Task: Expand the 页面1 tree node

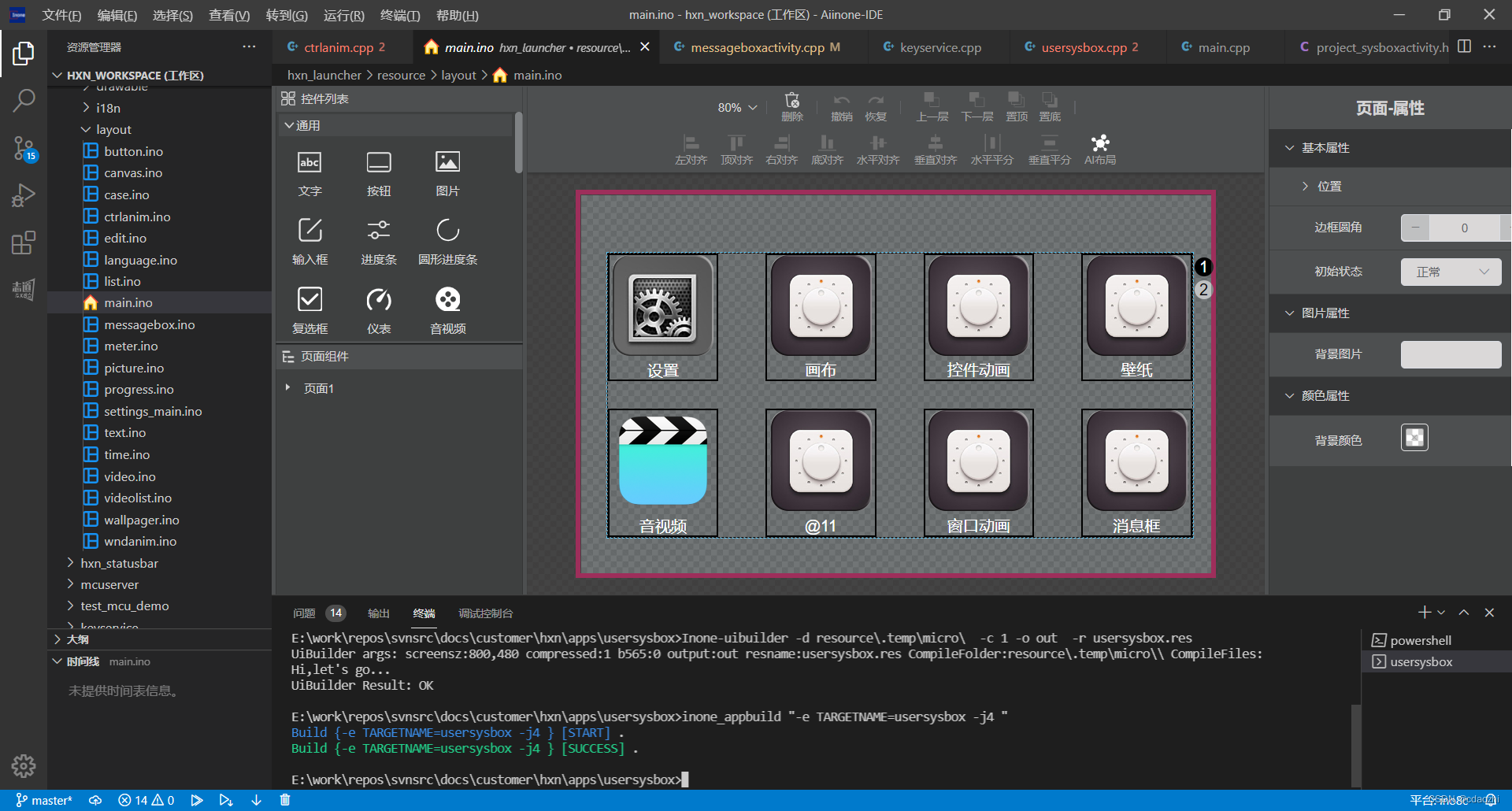Action: pyautogui.click(x=288, y=388)
